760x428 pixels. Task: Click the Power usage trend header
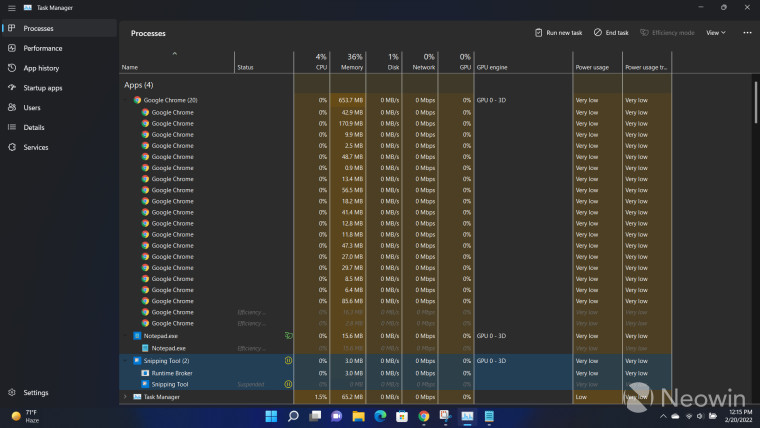(647, 62)
